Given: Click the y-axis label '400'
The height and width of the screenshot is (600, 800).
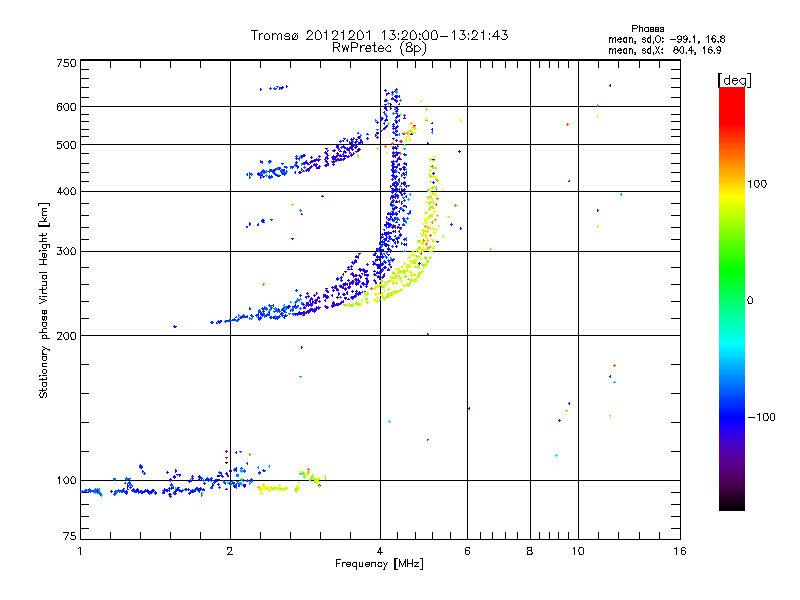Looking at the screenshot, I should tap(66, 192).
